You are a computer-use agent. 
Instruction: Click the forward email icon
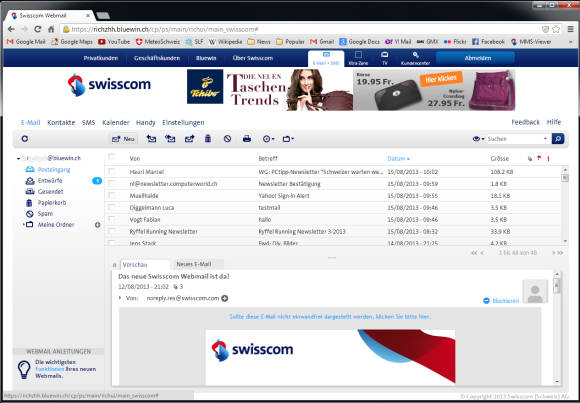[190, 139]
